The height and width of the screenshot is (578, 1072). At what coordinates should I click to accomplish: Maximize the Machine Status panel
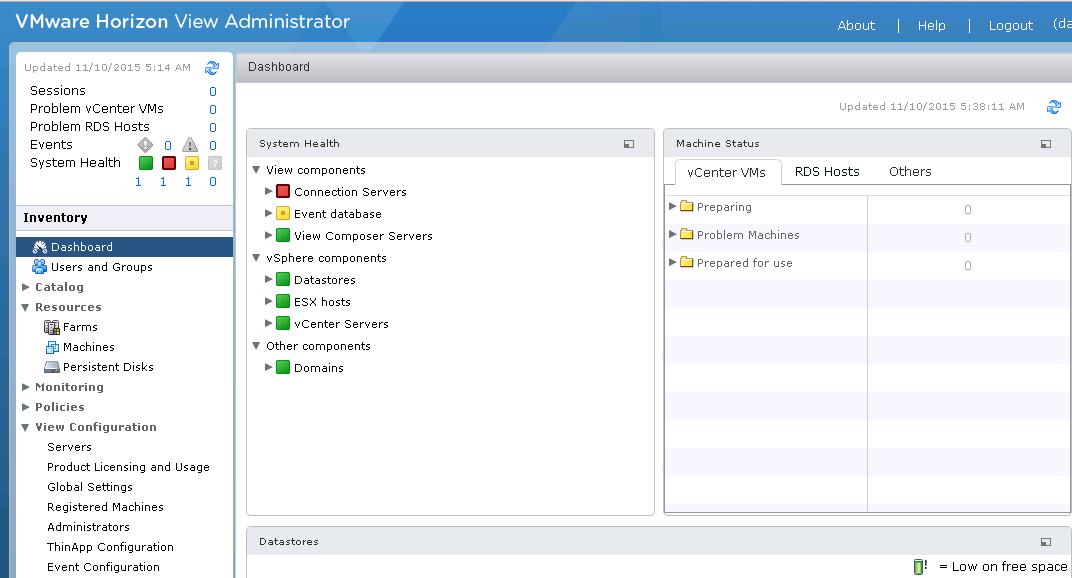tap(1046, 144)
